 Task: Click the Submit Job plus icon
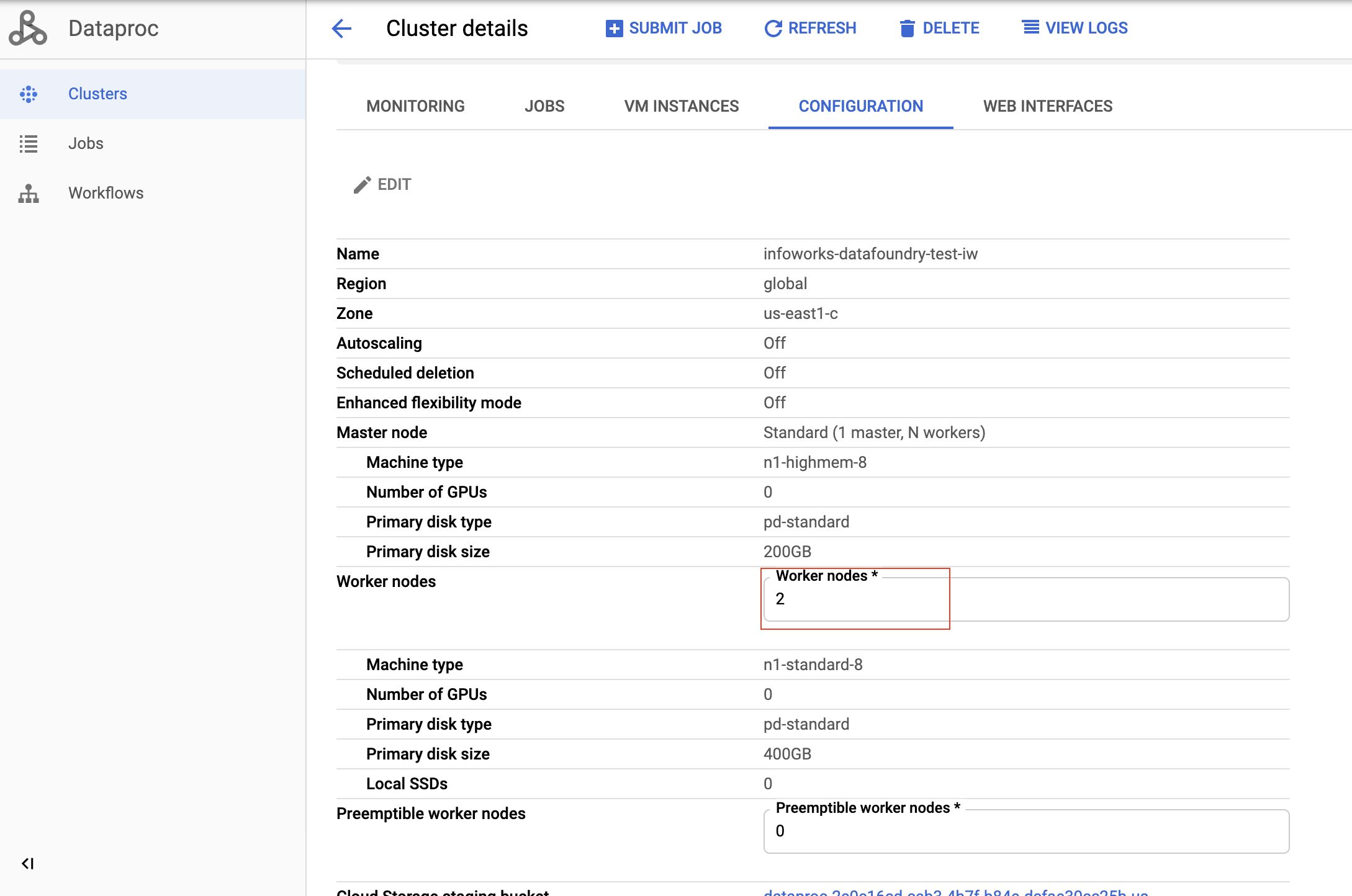(x=614, y=29)
